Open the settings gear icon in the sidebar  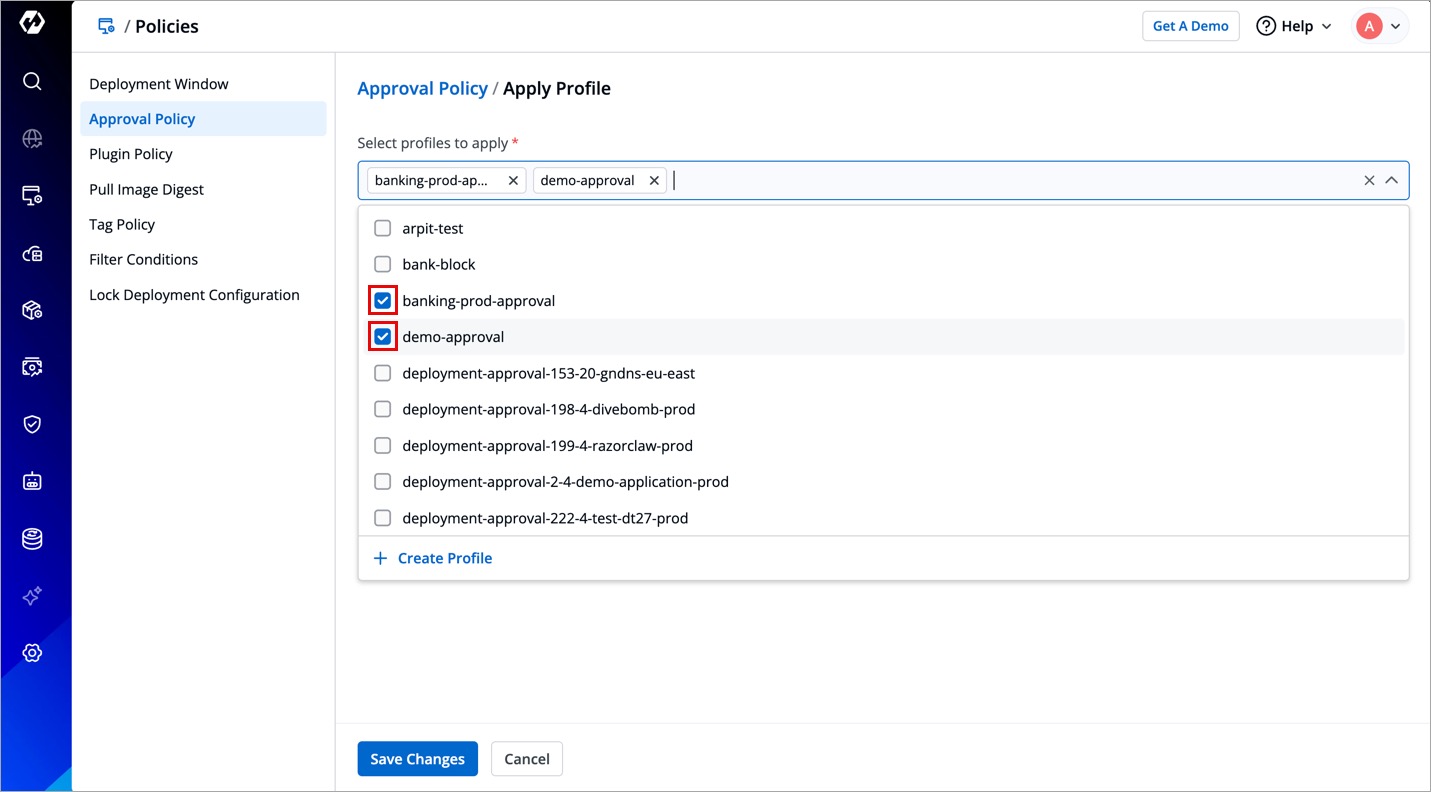pos(32,653)
